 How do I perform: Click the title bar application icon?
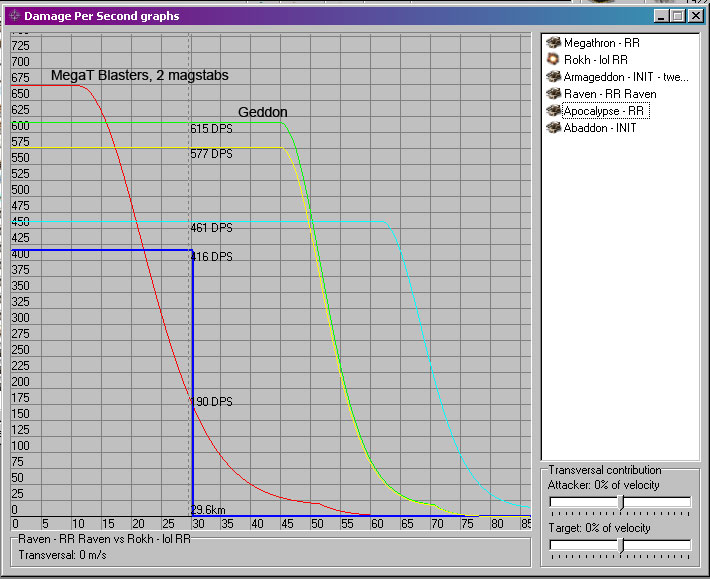click(x=13, y=16)
